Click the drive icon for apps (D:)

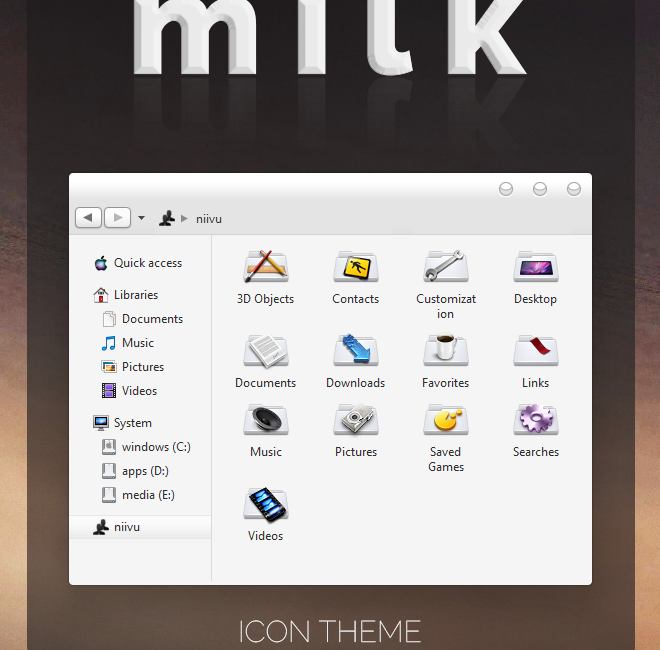pyautogui.click(x=109, y=471)
